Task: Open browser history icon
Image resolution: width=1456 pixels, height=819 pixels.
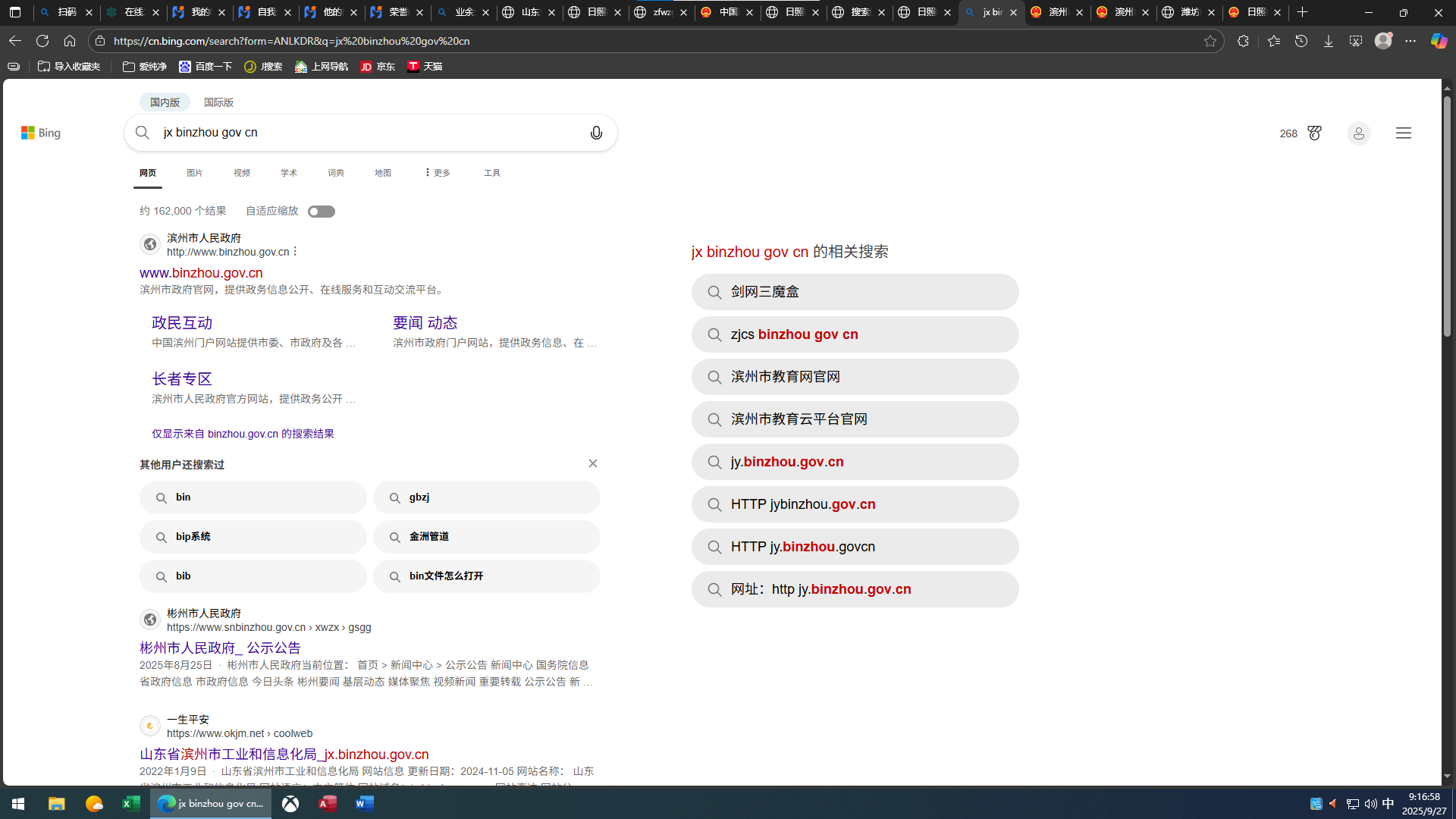Action: (x=1301, y=41)
